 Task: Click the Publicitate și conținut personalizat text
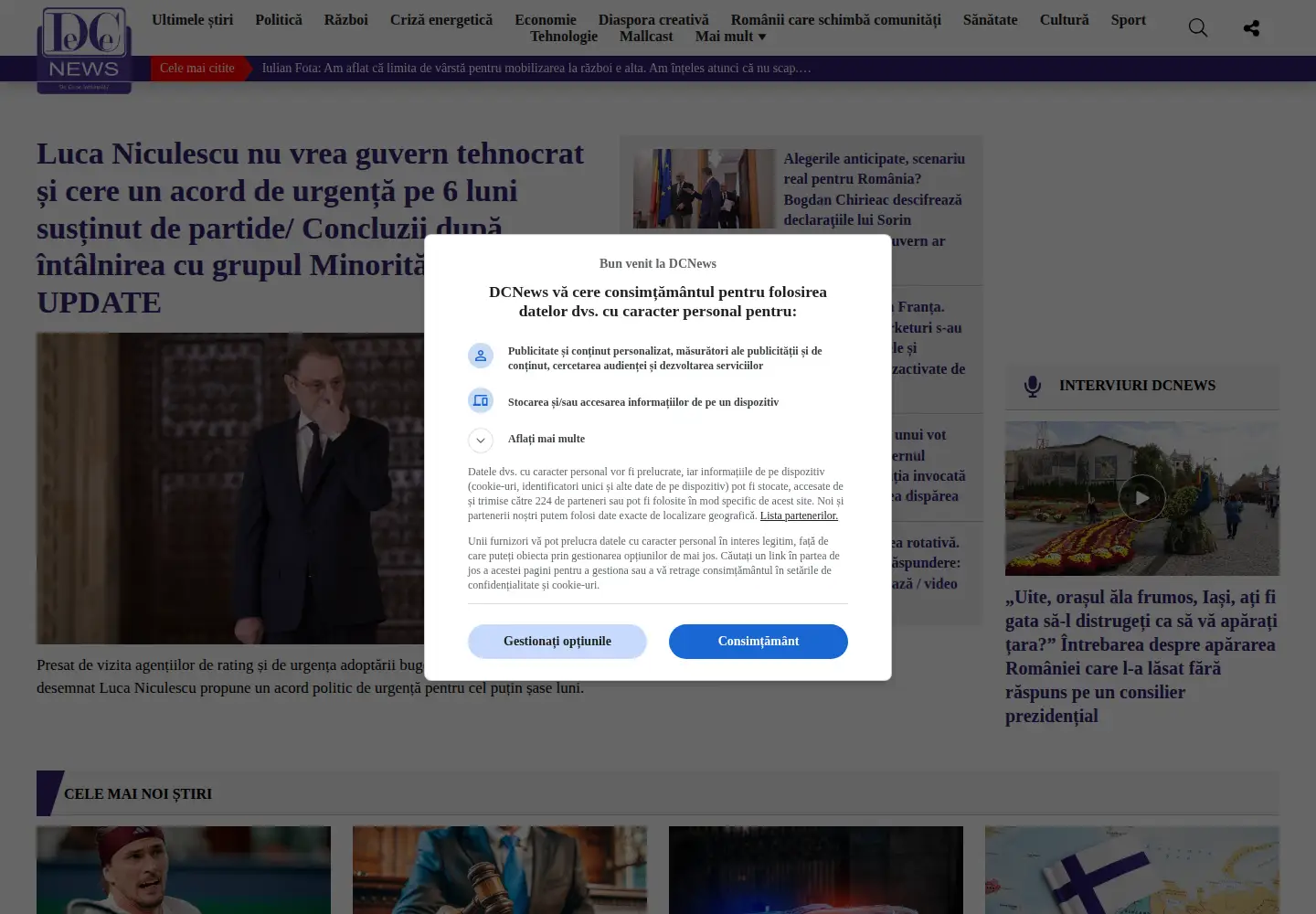pyautogui.click(x=664, y=358)
